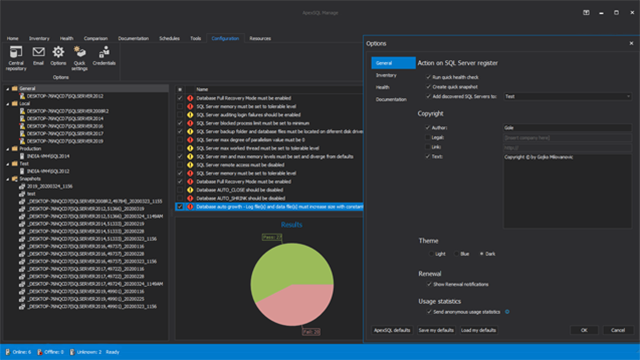This screenshot has width=640, height=360.
Task: Toggle Add discovered SQL Servers checkbox
Action: pos(428,97)
